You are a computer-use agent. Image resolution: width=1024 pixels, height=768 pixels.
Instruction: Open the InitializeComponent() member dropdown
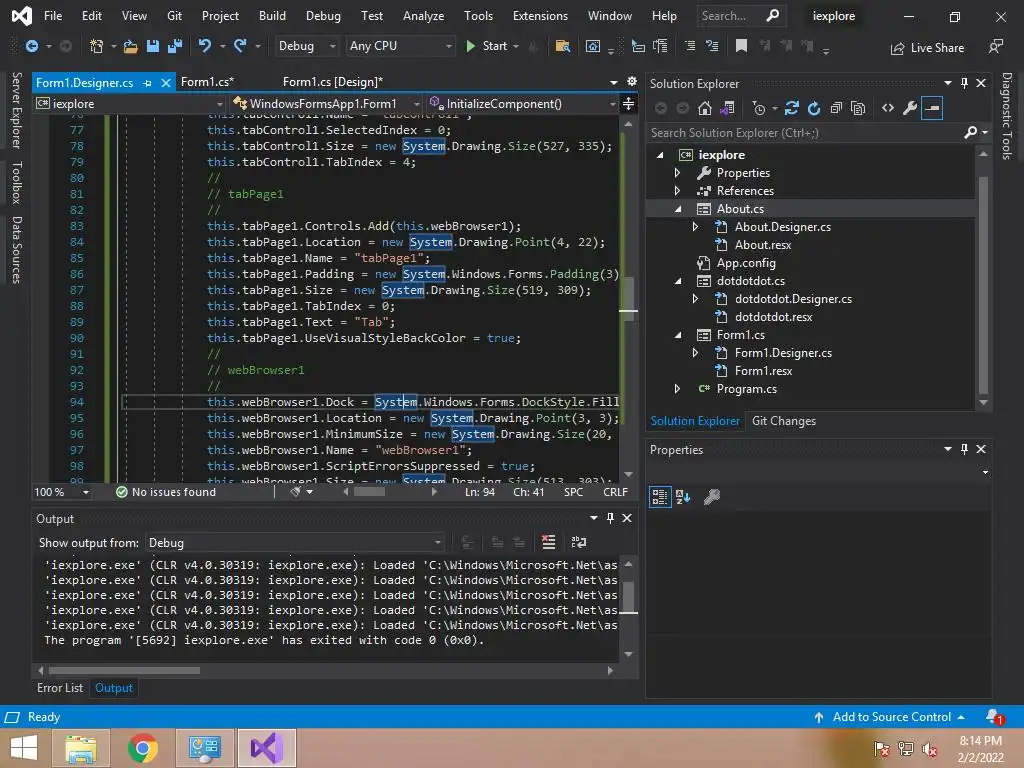tap(522, 104)
